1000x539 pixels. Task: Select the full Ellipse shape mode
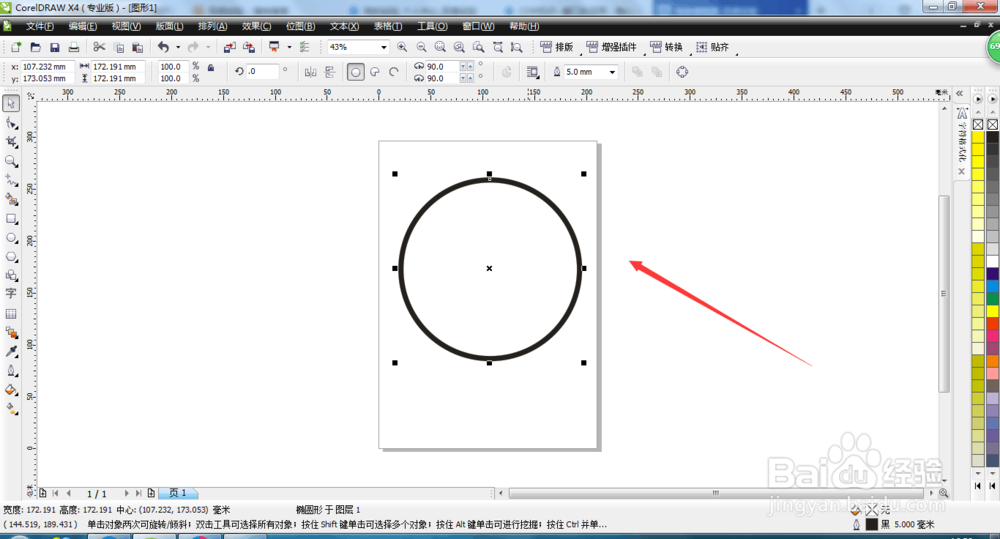click(x=355, y=72)
